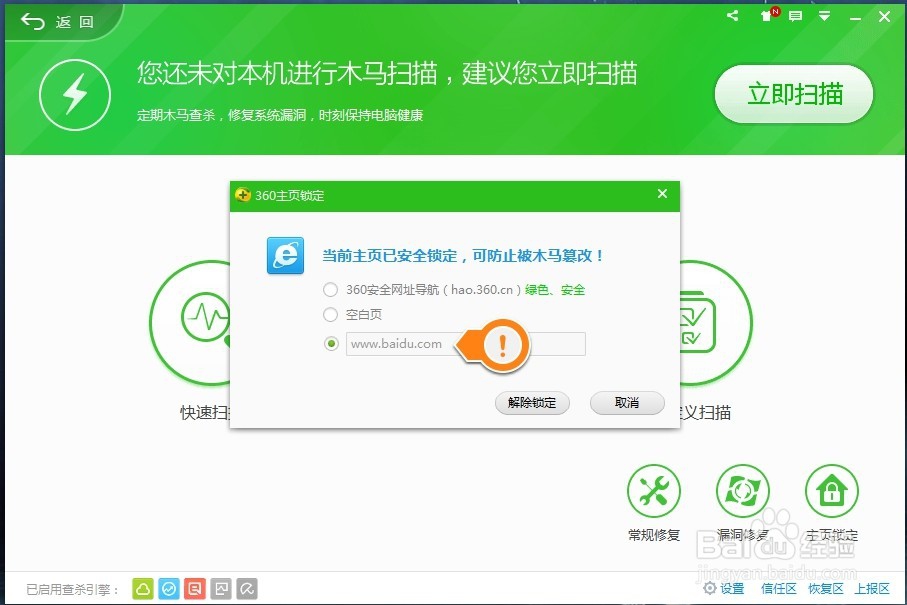Select the 空白页 radio option

point(330,315)
